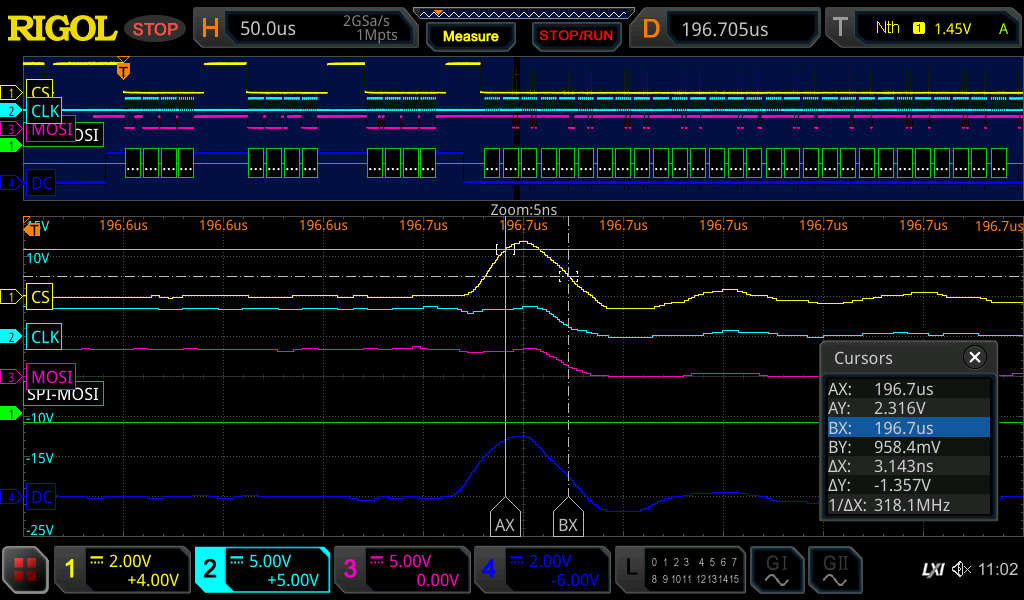Screen dimensions: 1024x600
Task: Click the CLK label in zoom view
Action: coord(44,337)
